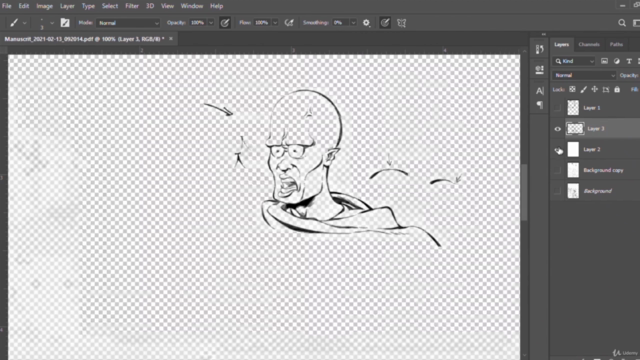The image size is (640, 360).
Task: Open the Kind filter dropdown
Action: [574, 61]
